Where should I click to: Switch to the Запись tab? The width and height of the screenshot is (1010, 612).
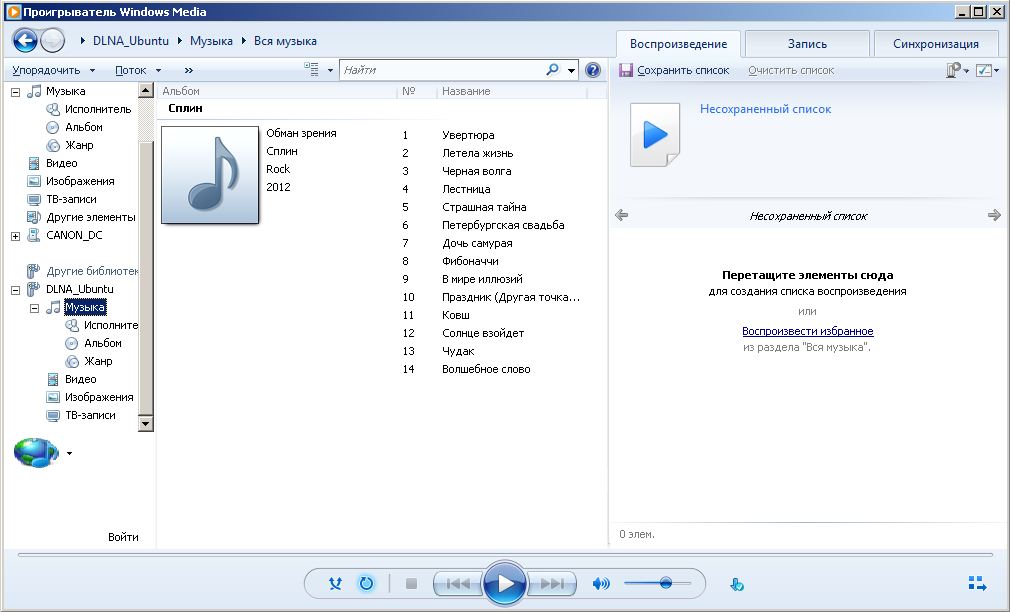click(806, 43)
